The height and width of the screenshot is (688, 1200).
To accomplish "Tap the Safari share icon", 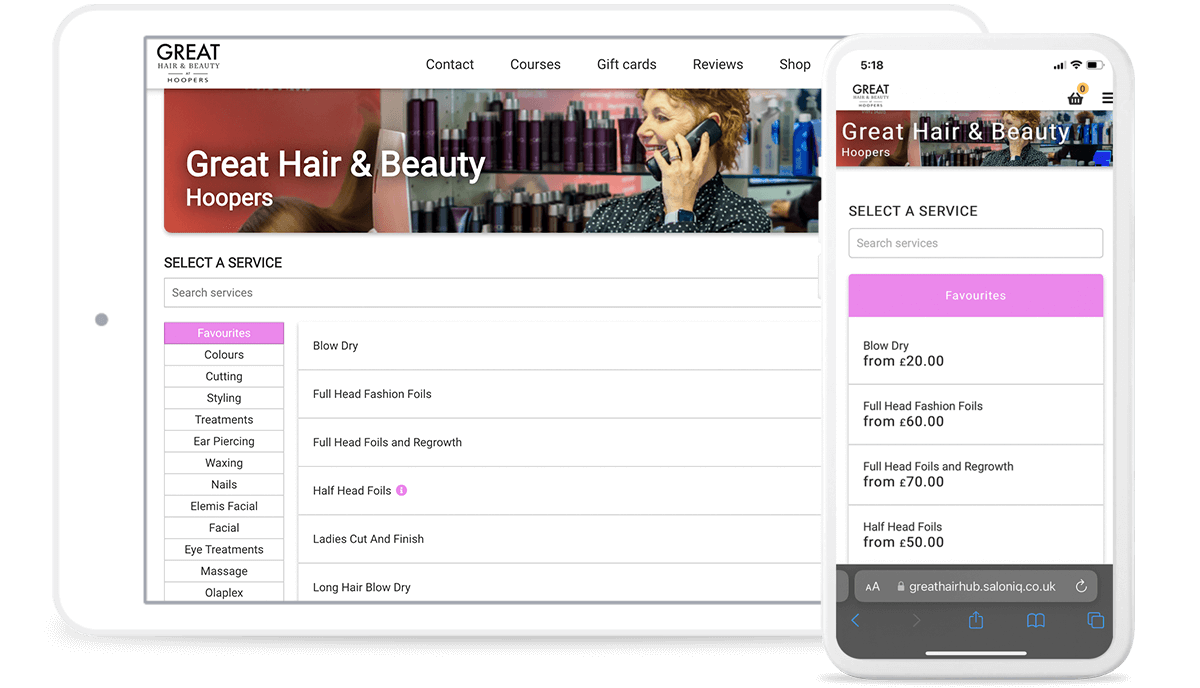I will 976,620.
